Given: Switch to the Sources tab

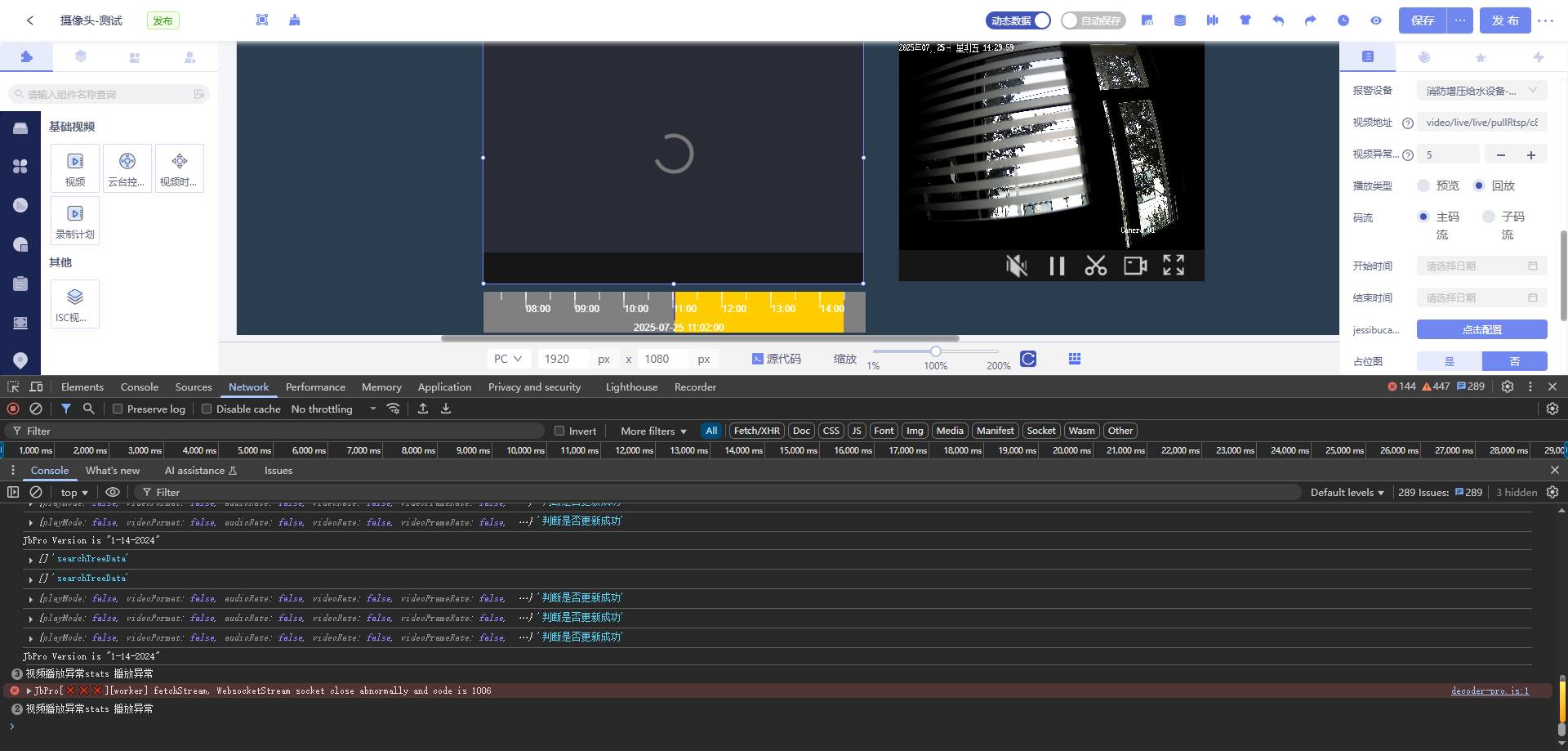Looking at the screenshot, I should [x=194, y=387].
